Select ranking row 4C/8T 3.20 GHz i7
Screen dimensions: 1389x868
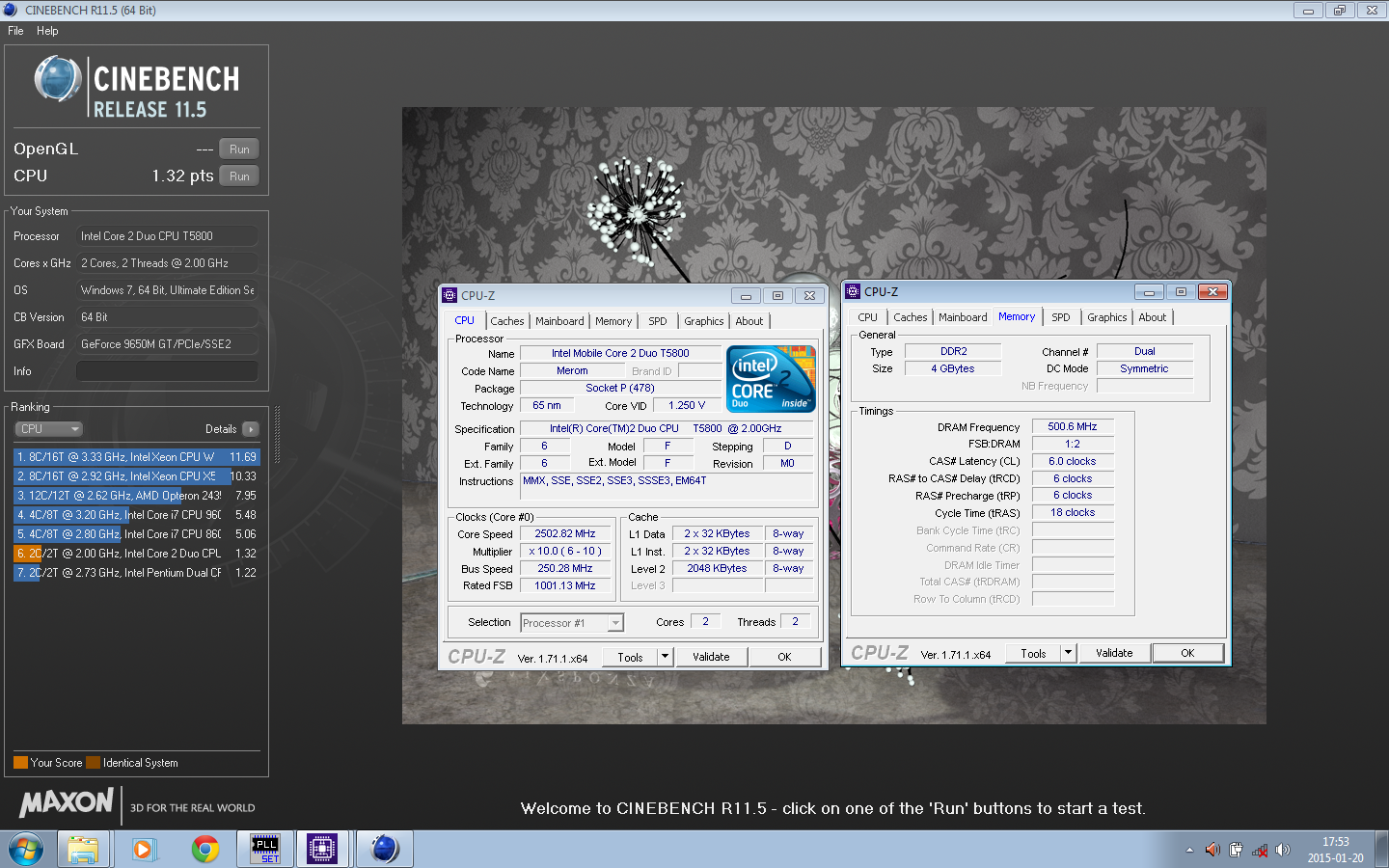tap(137, 515)
